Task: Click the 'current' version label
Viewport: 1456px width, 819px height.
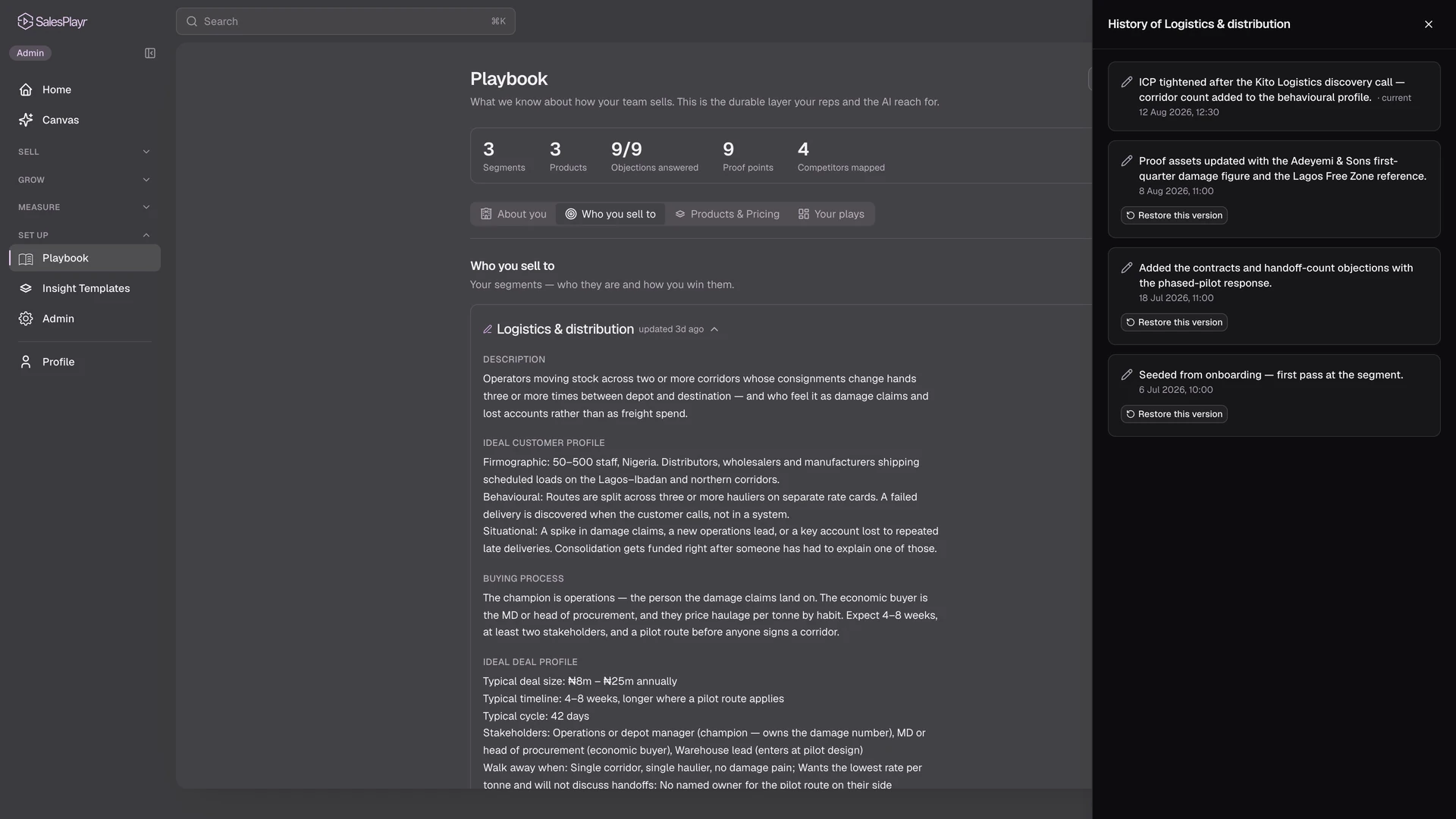Action: (1396, 98)
